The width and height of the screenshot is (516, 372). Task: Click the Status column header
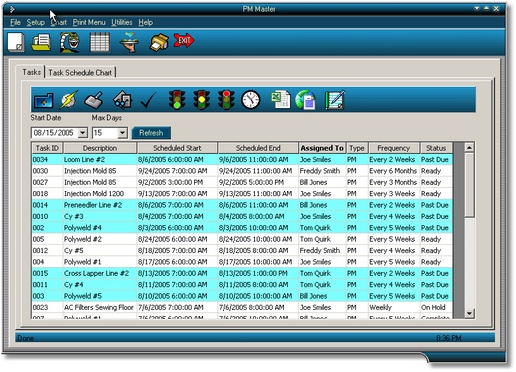click(436, 148)
